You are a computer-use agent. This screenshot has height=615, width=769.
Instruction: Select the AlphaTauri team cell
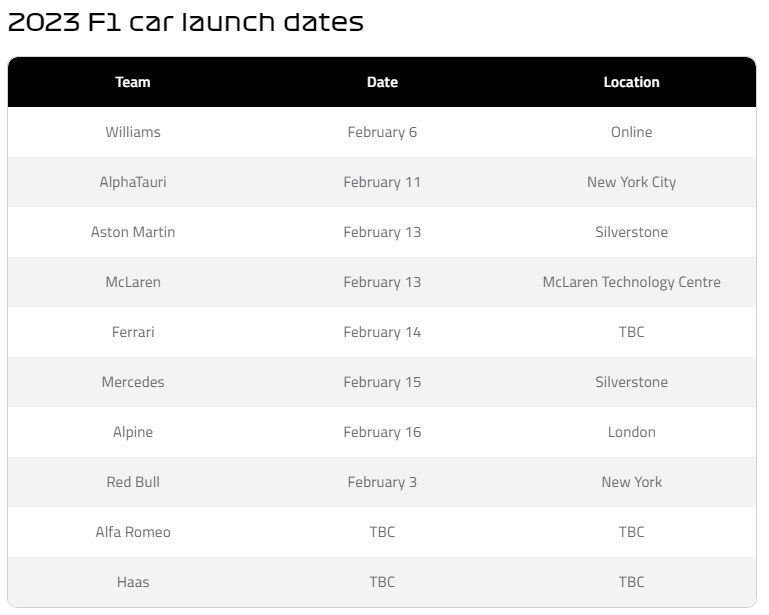pos(133,182)
